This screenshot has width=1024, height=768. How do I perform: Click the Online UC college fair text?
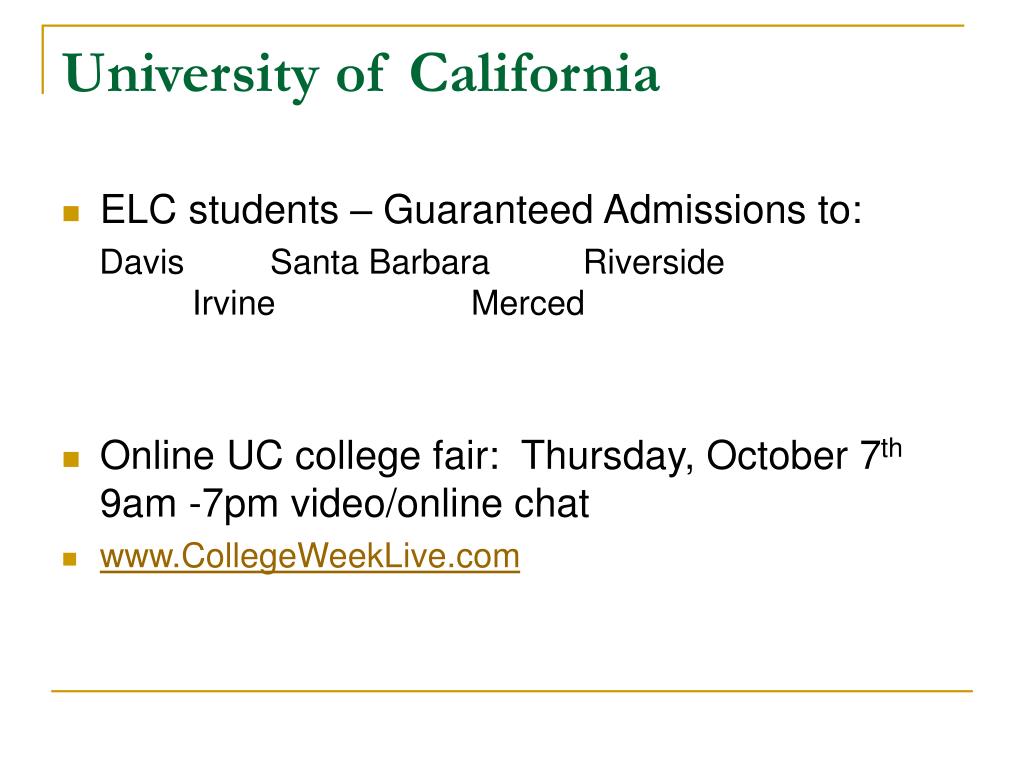pyautogui.click(x=300, y=456)
